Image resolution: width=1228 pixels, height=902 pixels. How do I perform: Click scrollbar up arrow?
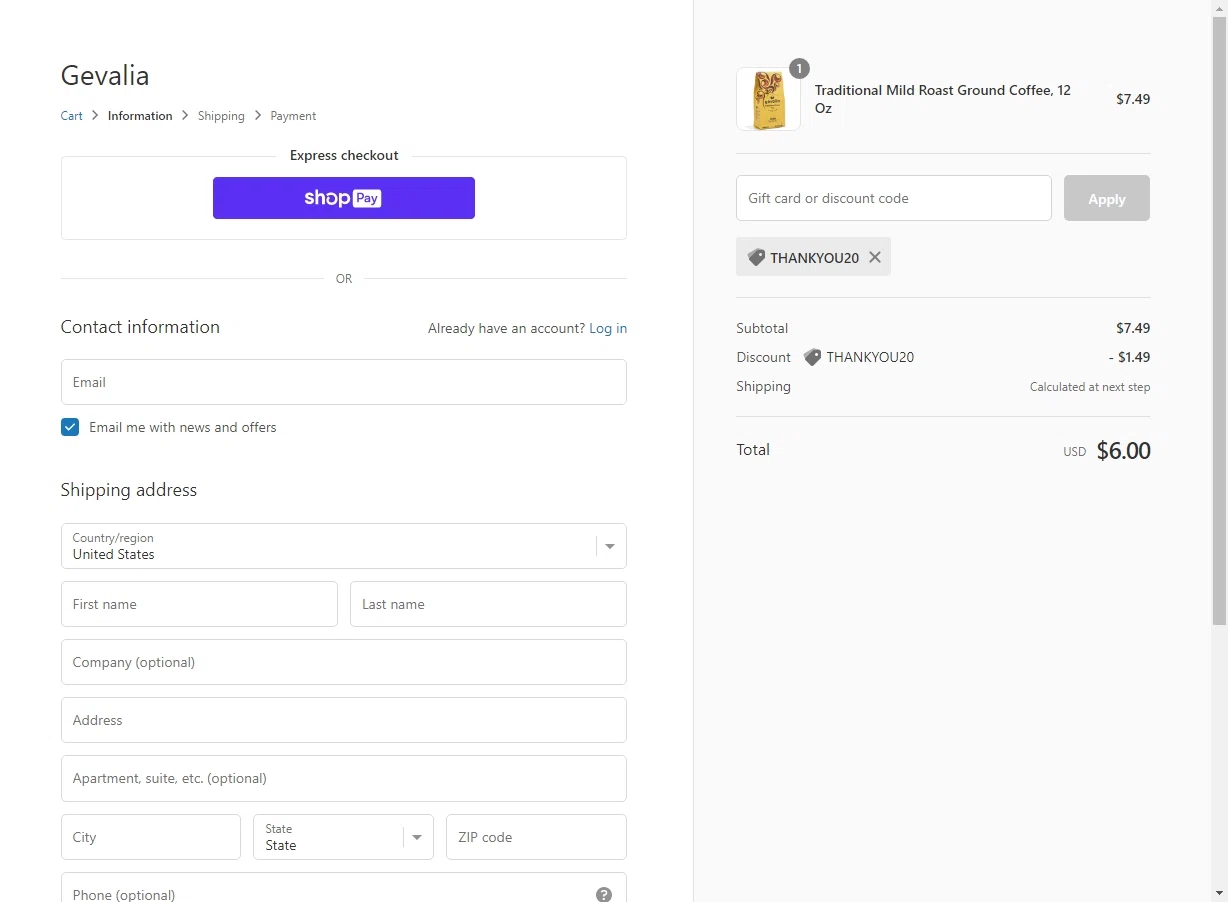(x=1219, y=8)
